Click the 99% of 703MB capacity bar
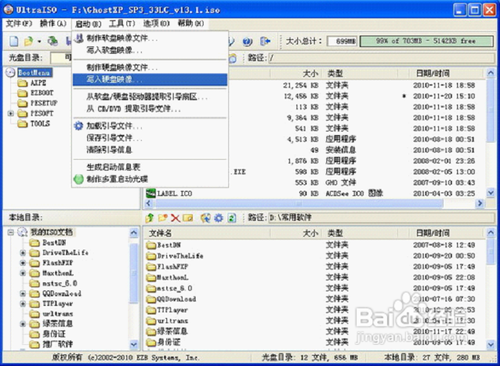This screenshot has height=366, width=500. [426, 41]
